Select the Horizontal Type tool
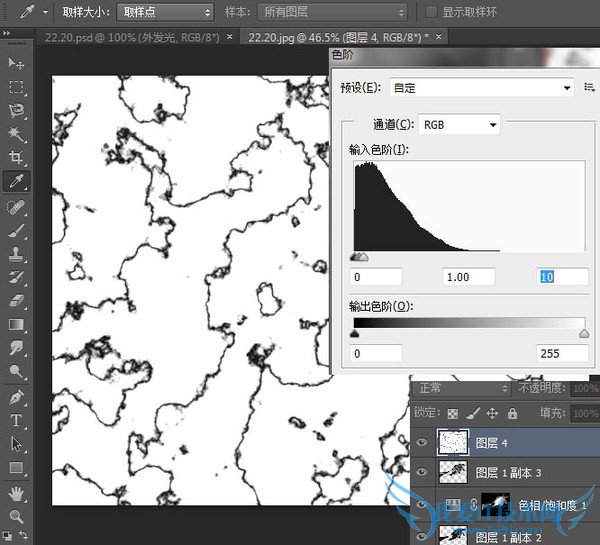 click(17, 420)
